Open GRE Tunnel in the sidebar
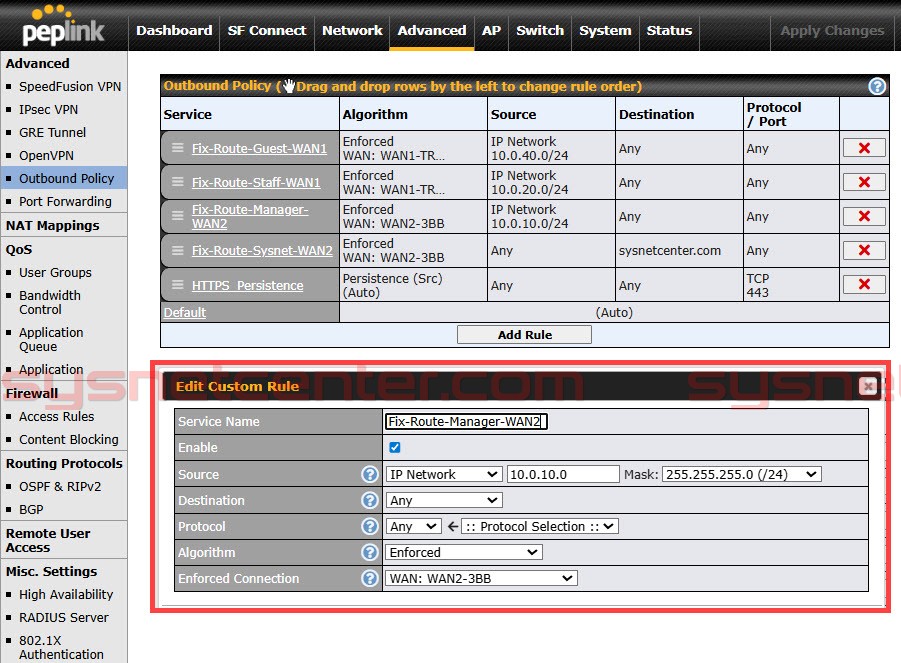The width and height of the screenshot is (901, 663). (x=52, y=132)
